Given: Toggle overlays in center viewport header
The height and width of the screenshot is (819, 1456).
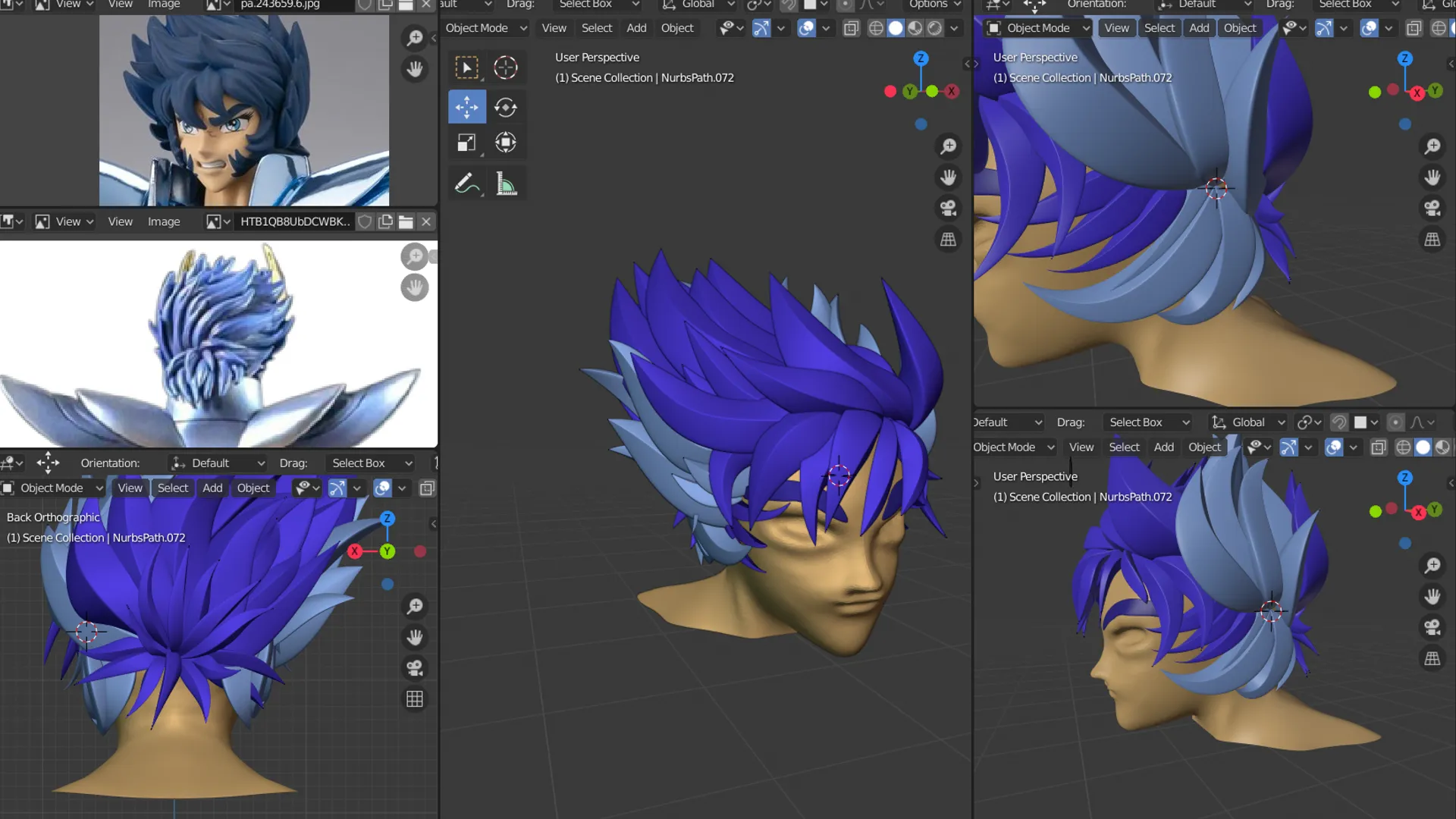Looking at the screenshot, I should tap(806, 28).
